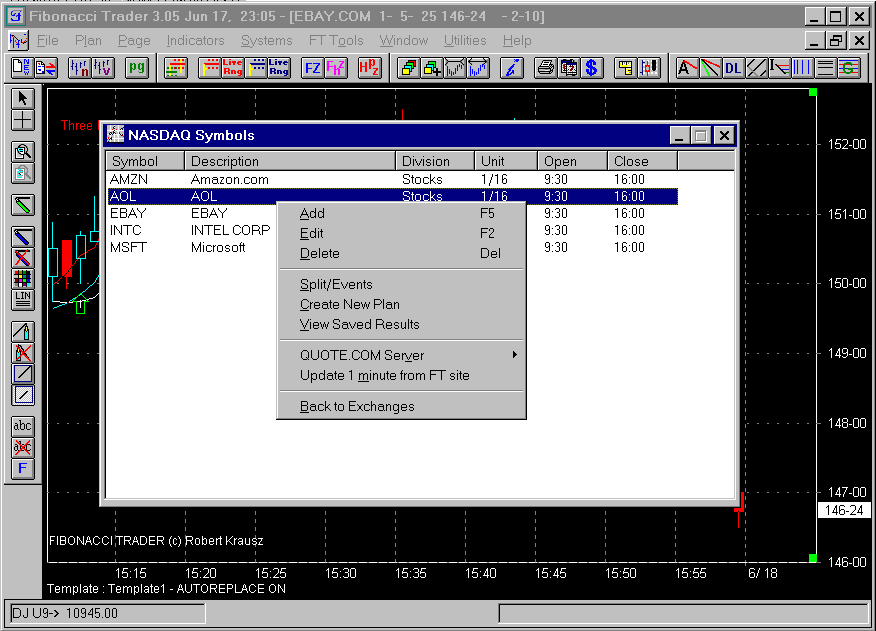Click the red 'HPZ' toolbar icon
Image resolution: width=876 pixels, height=631 pixels.
click(367, 68)
